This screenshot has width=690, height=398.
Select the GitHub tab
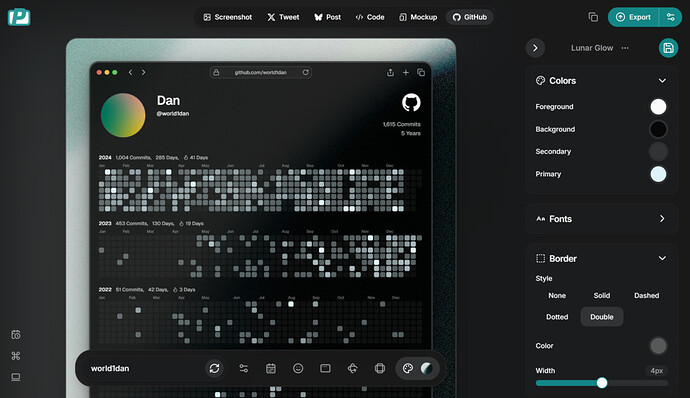click(x=470, y=17)
